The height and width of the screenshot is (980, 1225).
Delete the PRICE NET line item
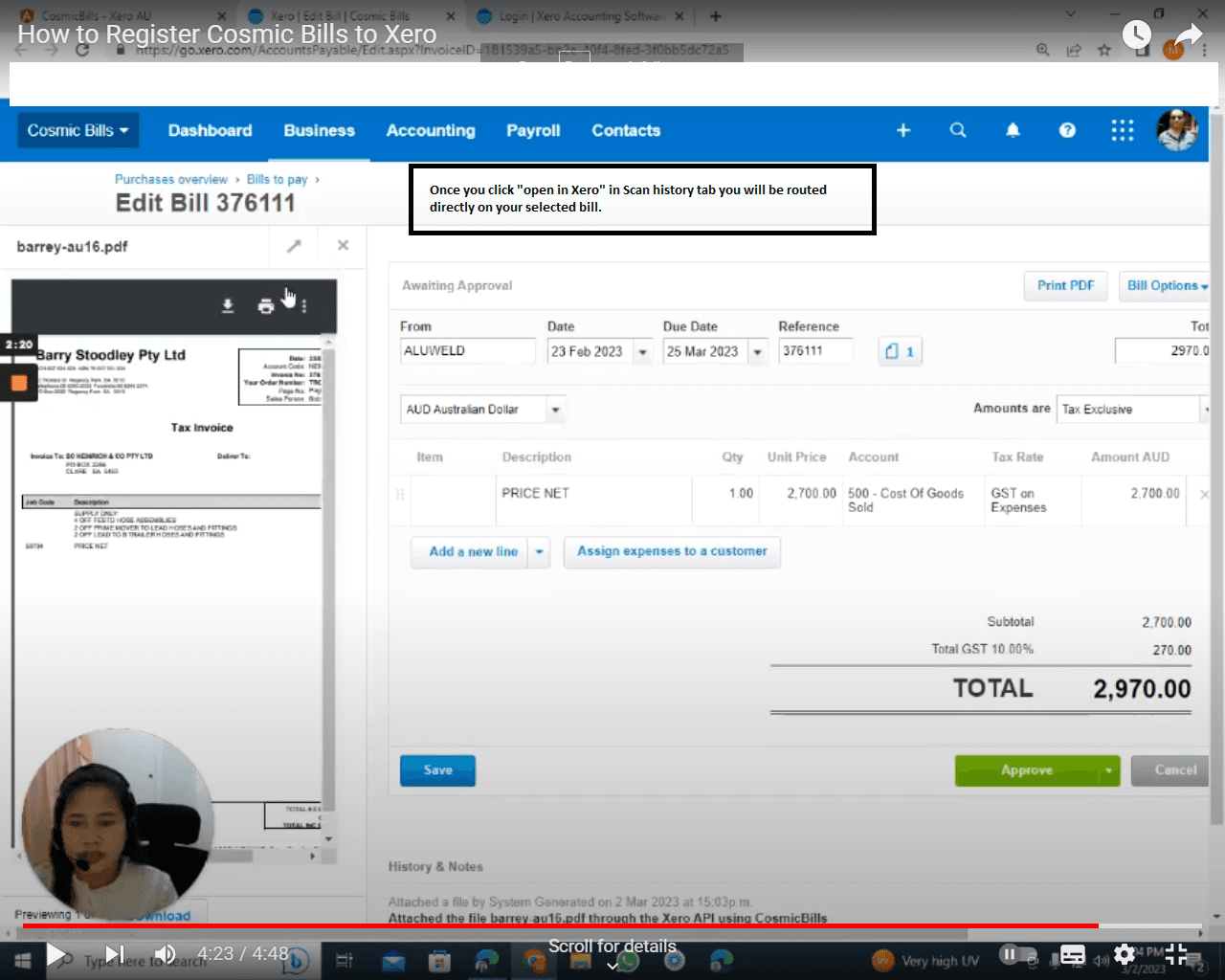(x=1204, y=494)
